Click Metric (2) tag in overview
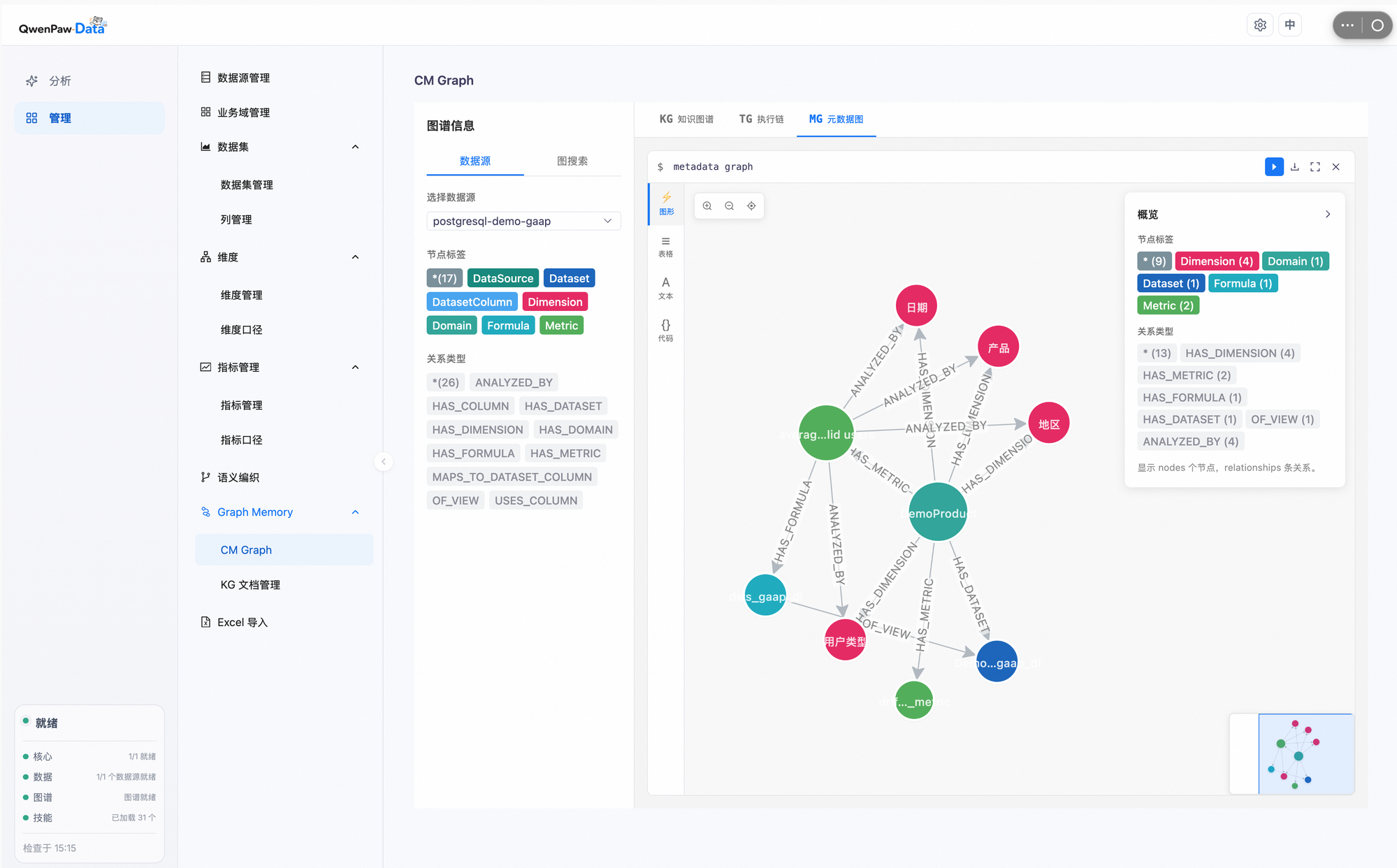The height and width of the screenshot is (868, 1397). click(1168, 305)
